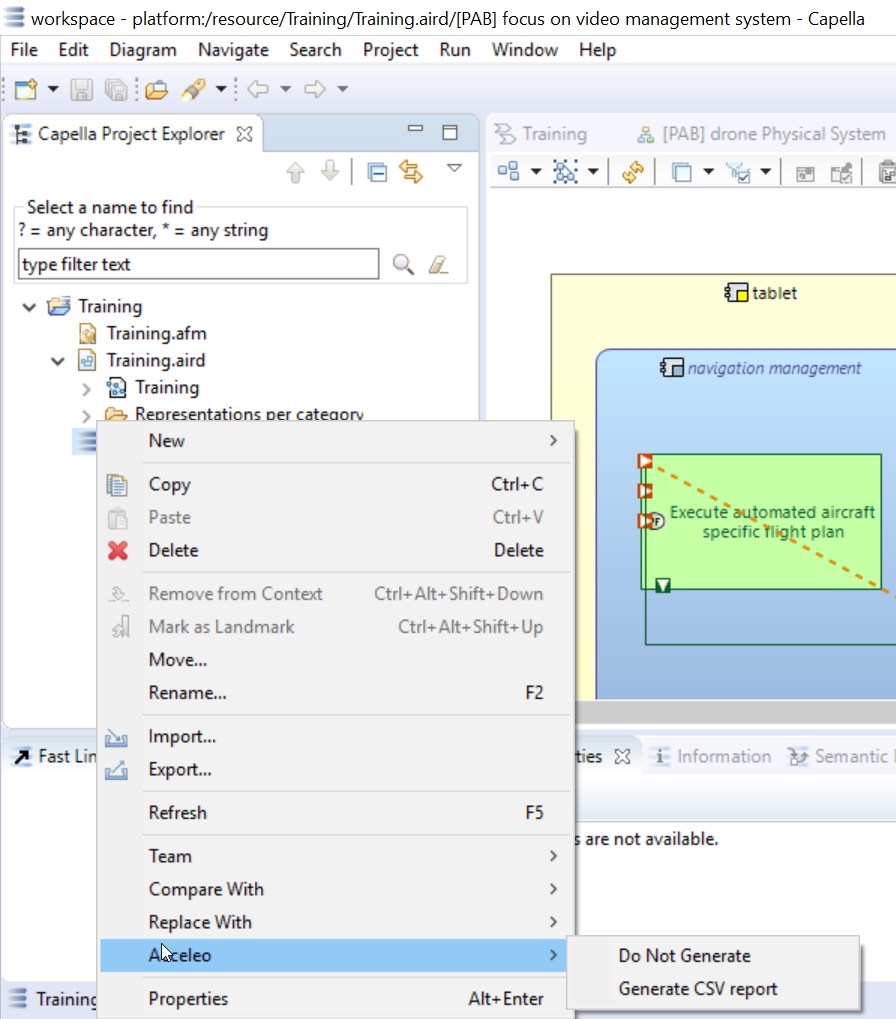
Task: Select Refresh in the context menu
Action: tap(336, 813)
